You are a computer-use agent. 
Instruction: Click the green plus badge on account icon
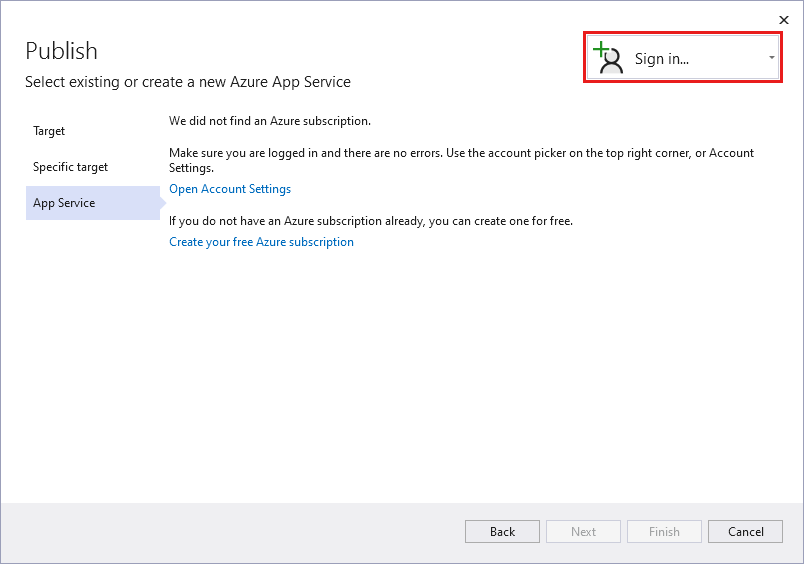point(600,49)
